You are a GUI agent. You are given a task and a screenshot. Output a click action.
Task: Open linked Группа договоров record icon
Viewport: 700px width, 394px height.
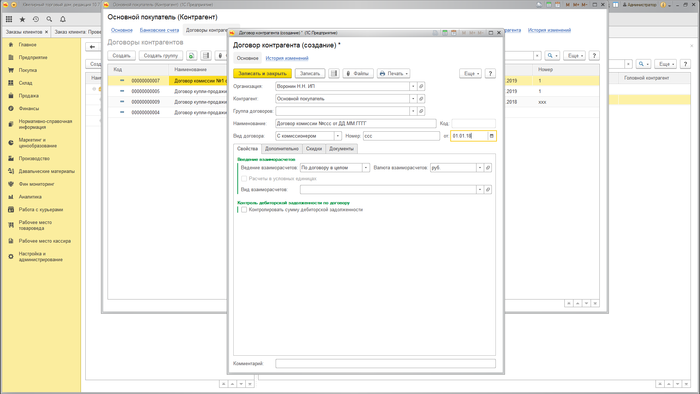[x=421, y=111]
